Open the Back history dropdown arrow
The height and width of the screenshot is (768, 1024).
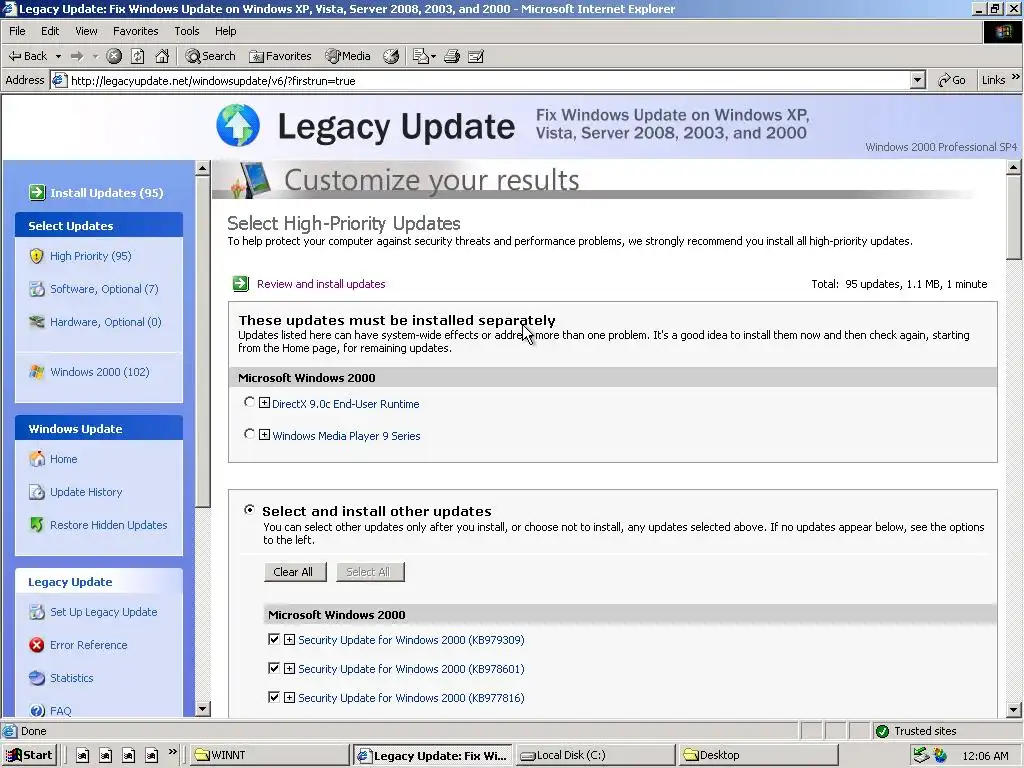pyautogui.click(x=58, y=56)
